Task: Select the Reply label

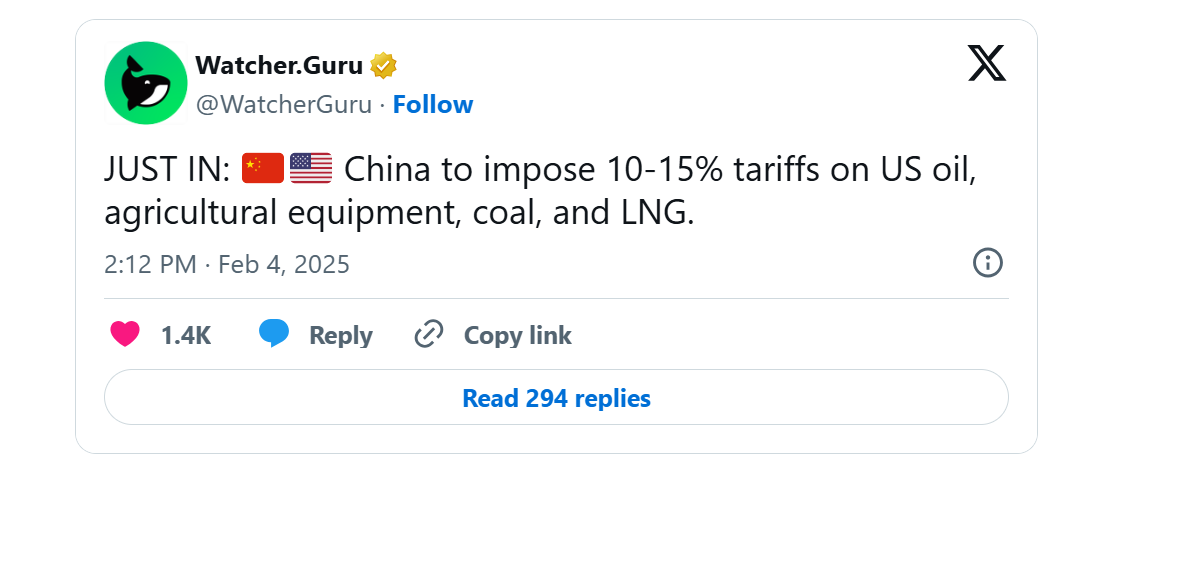Action: pos(341,336)
